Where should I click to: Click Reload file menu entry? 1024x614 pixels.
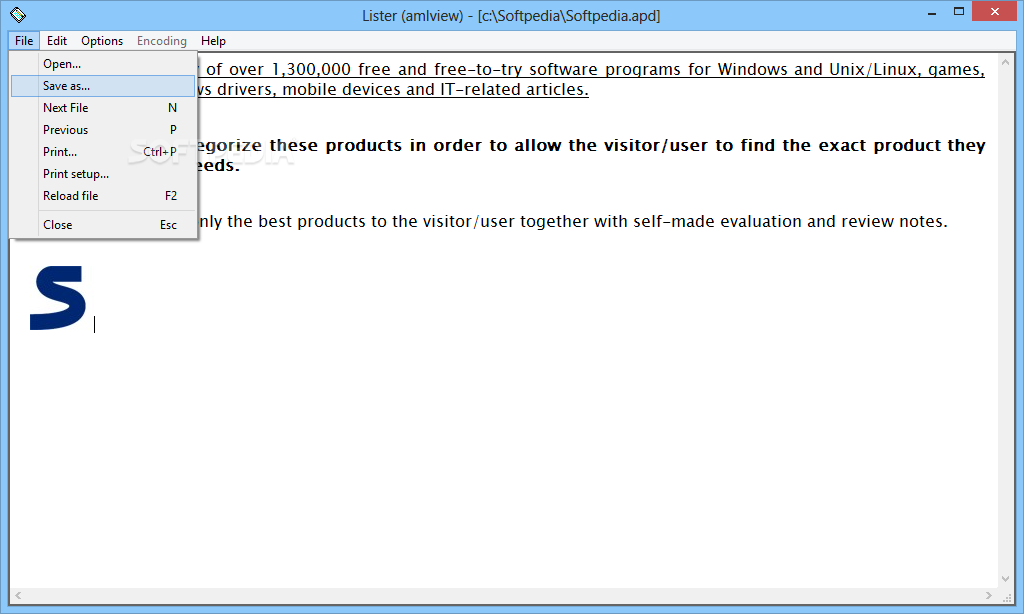click(x=103, y=196)
